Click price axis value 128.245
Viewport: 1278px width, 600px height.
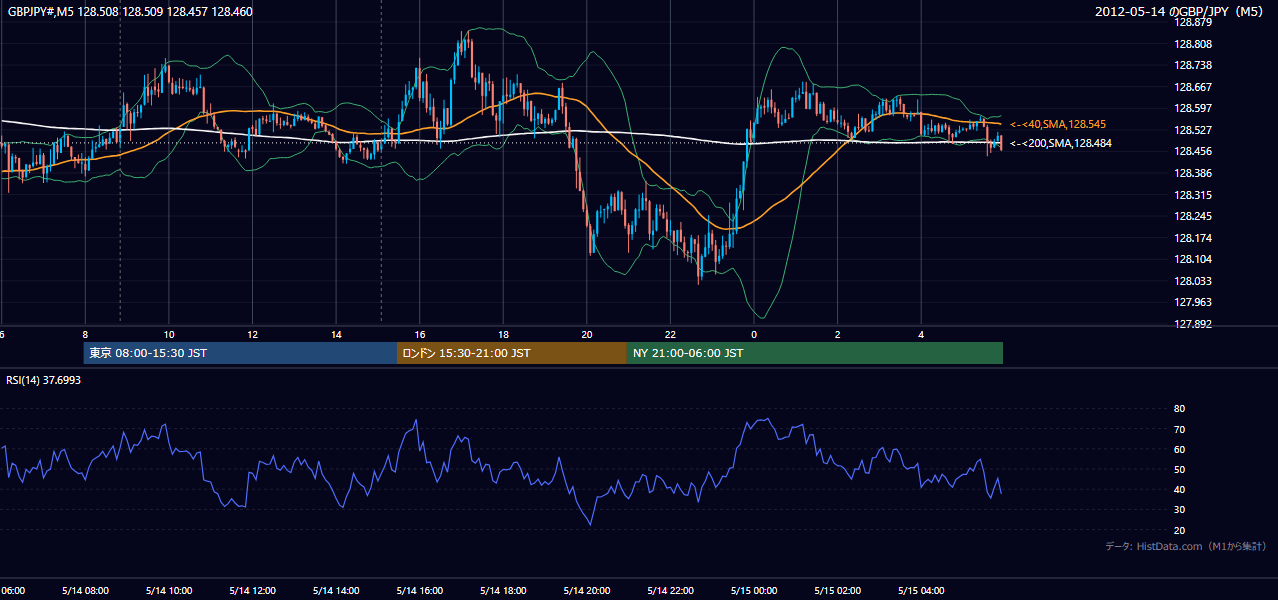click(1192, 216)
